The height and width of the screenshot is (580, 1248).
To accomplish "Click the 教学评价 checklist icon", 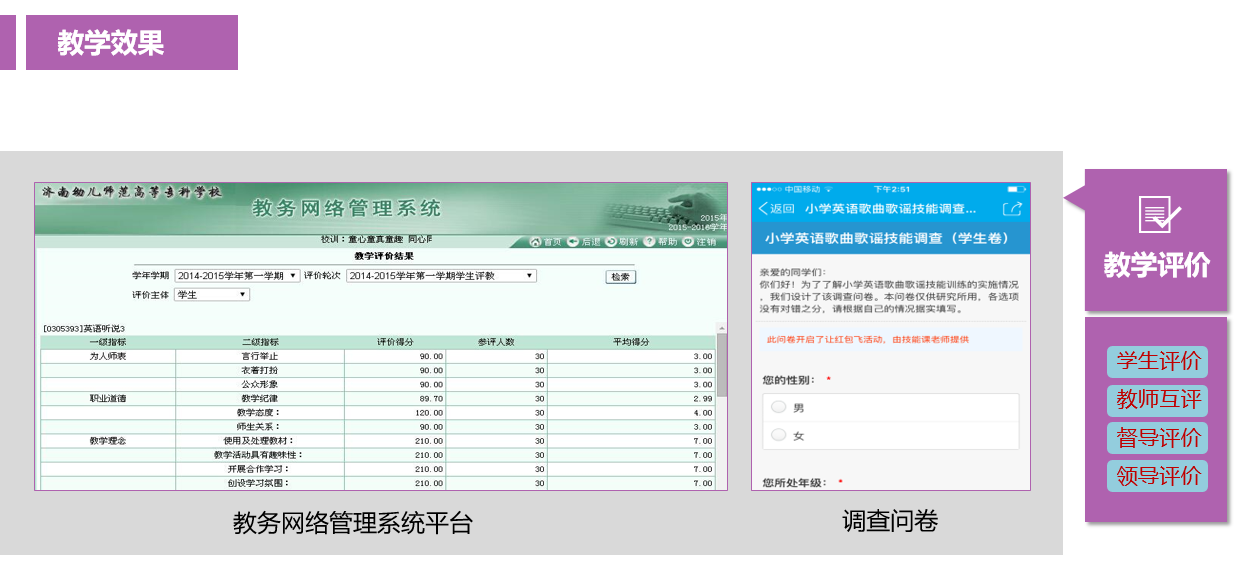I will [x=1159, y=214].
